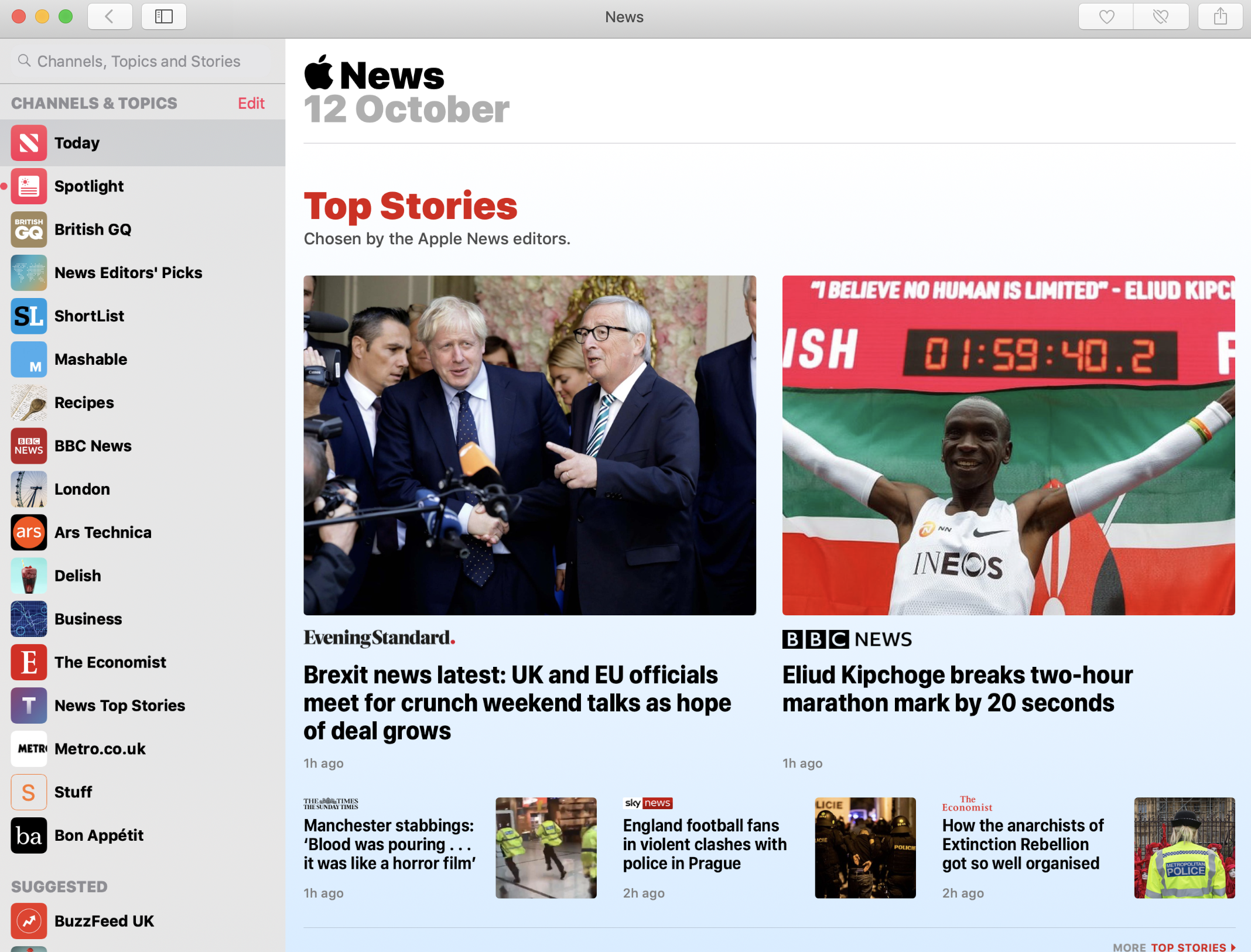Open the share button in toolbar
This screenshot has width=1251, height=952.
pyautogui.click(x=1220, y=16)
